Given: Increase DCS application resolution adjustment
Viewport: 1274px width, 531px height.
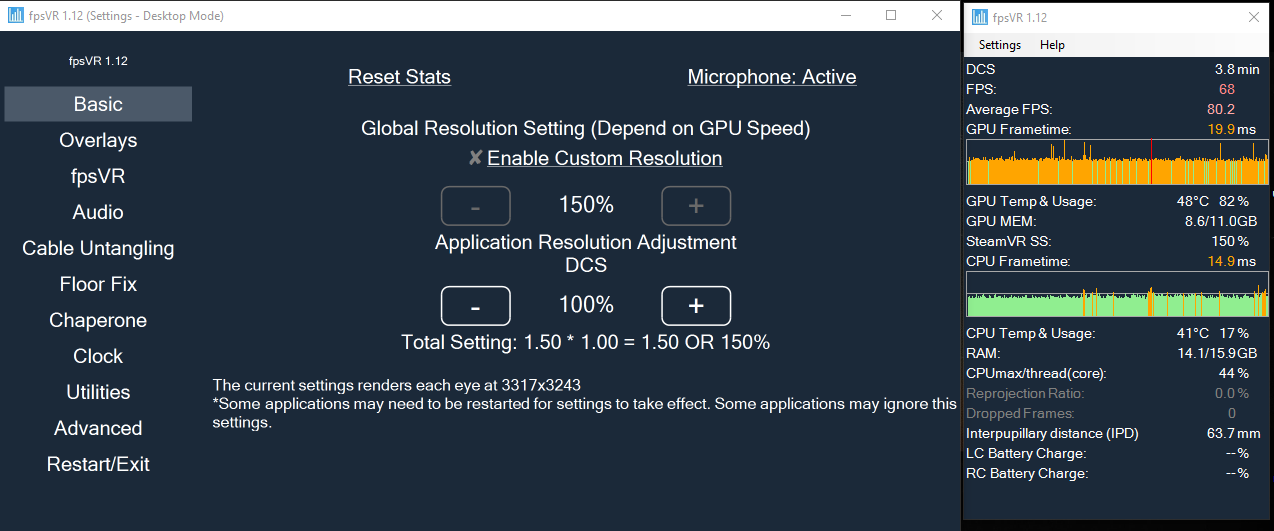Looking at the screenshot, I should [696, 306].
